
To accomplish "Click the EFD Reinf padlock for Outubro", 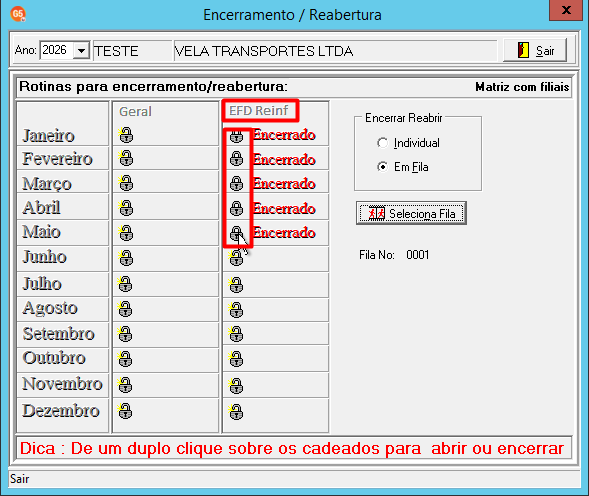I will pos(236,359).
